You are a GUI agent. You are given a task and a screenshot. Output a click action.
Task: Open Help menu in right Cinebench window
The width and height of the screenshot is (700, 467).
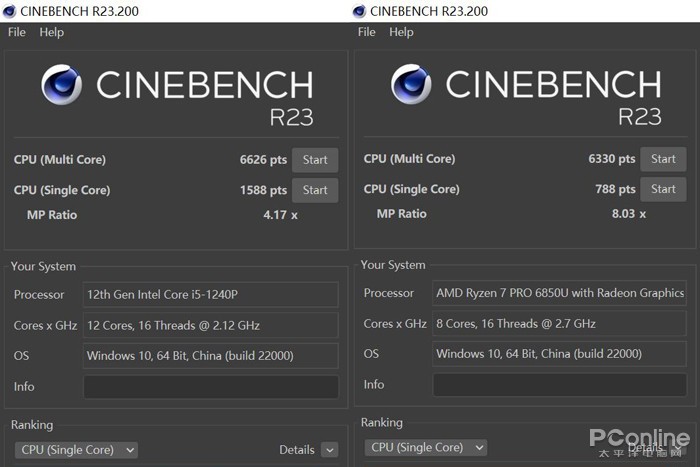pyautogui.click(x=401, y=32)
